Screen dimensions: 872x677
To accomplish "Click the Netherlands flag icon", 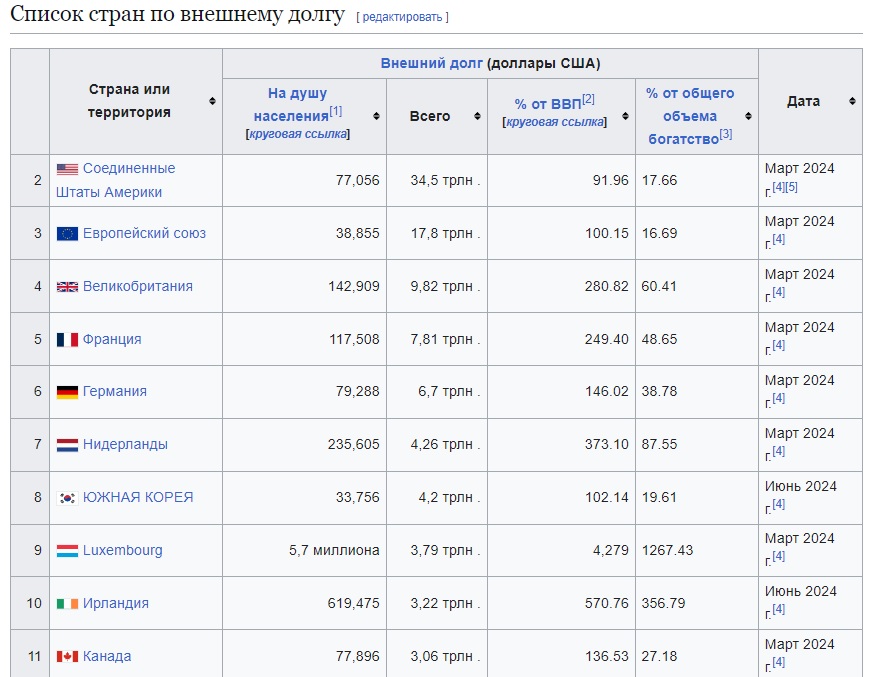I will (67, 445).
